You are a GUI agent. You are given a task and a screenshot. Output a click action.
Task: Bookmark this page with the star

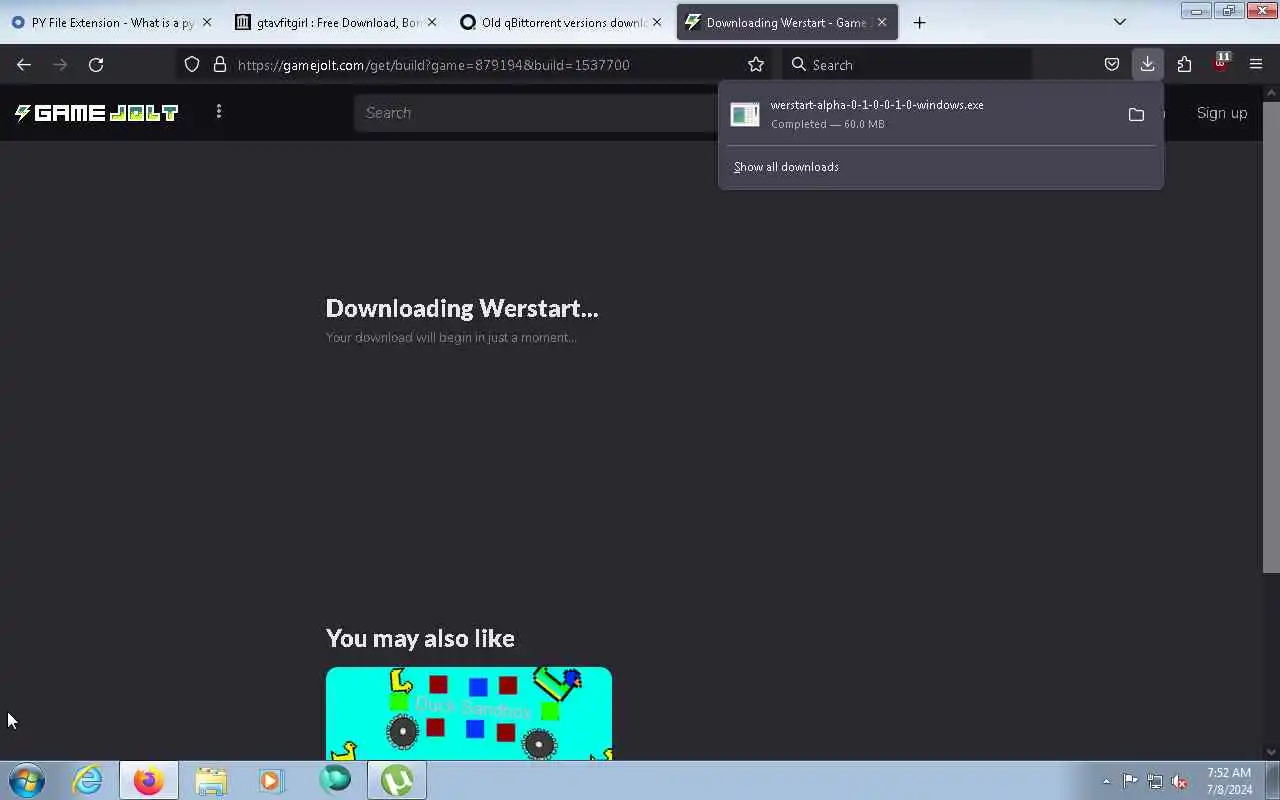756,65
